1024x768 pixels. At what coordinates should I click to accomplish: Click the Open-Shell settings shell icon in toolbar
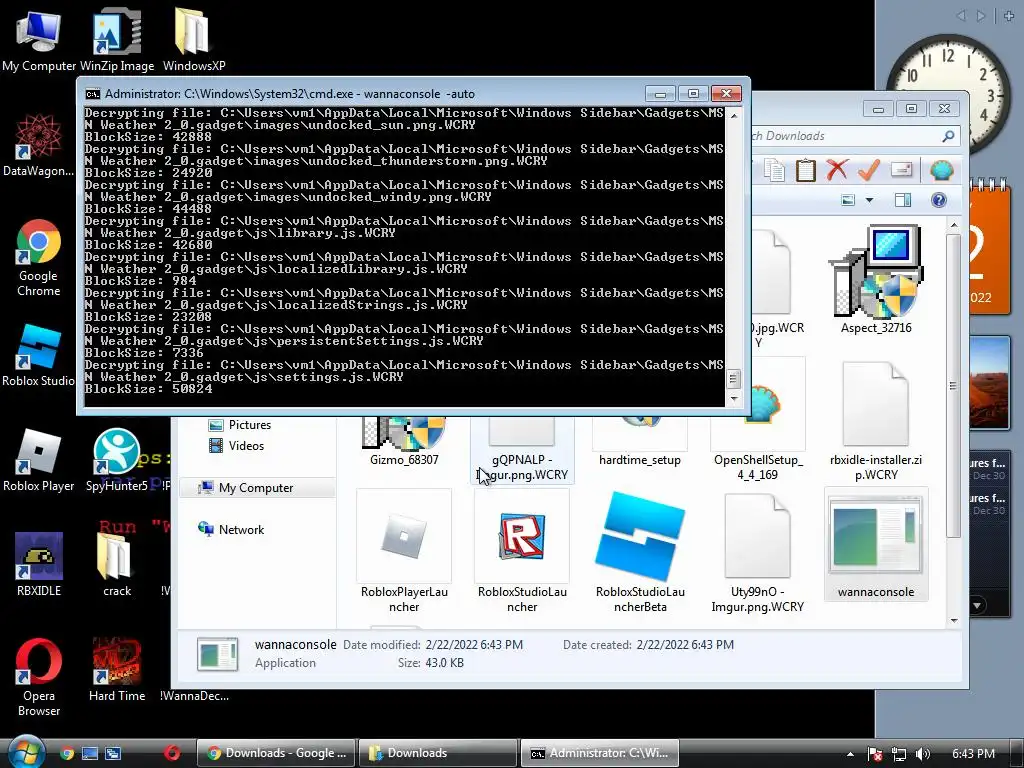click(x=941, y=170)
